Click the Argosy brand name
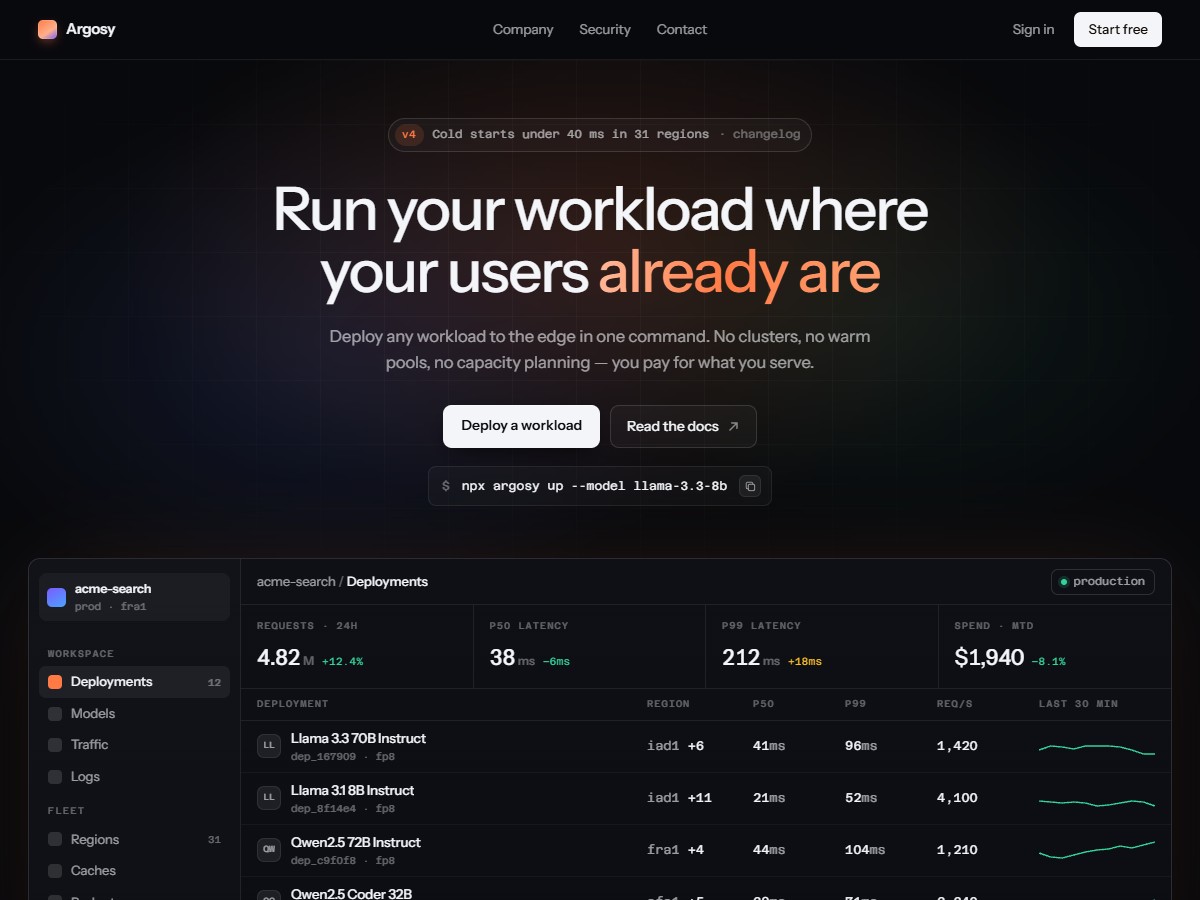The height and width of the screenshot is (900, 1200). point(91,29)
